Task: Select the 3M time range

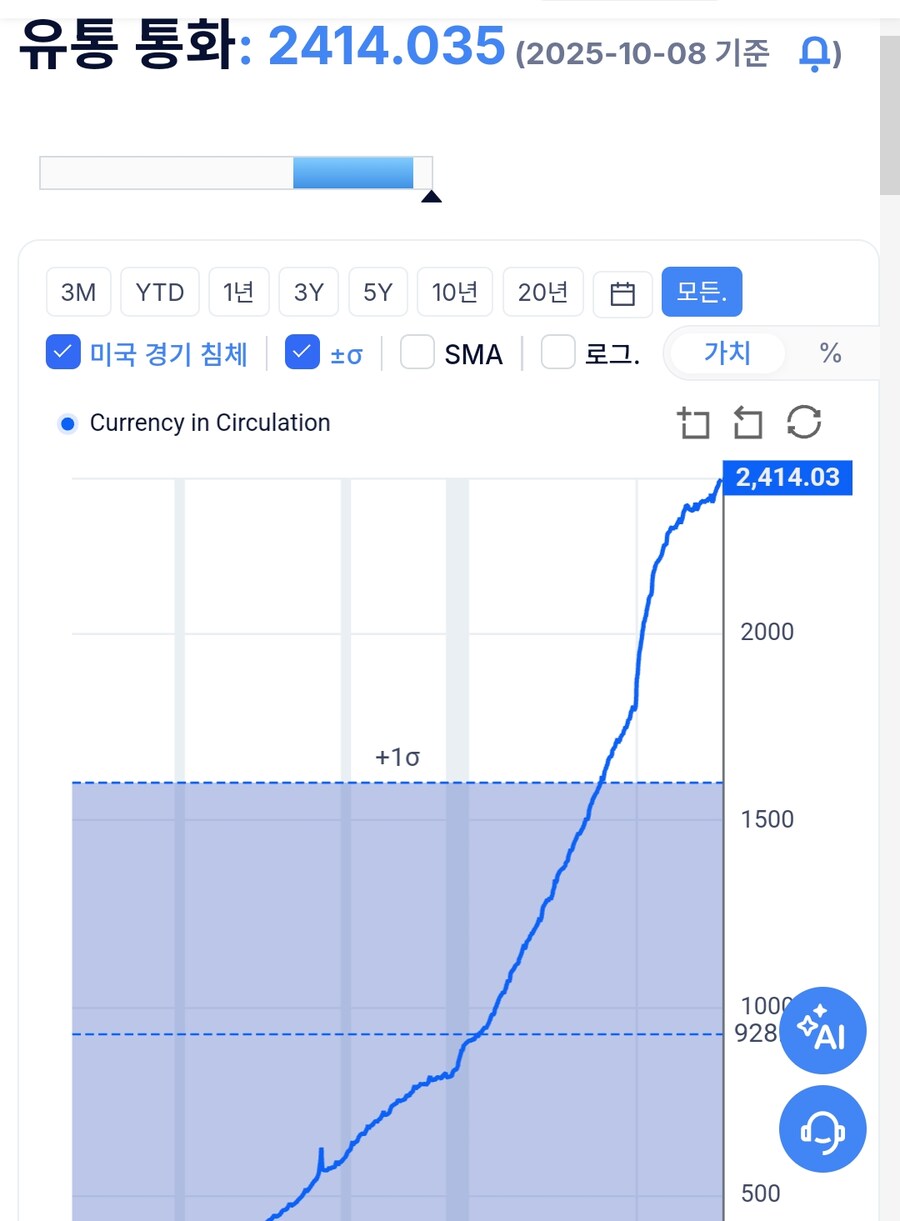Action: [x=78, y=293]
